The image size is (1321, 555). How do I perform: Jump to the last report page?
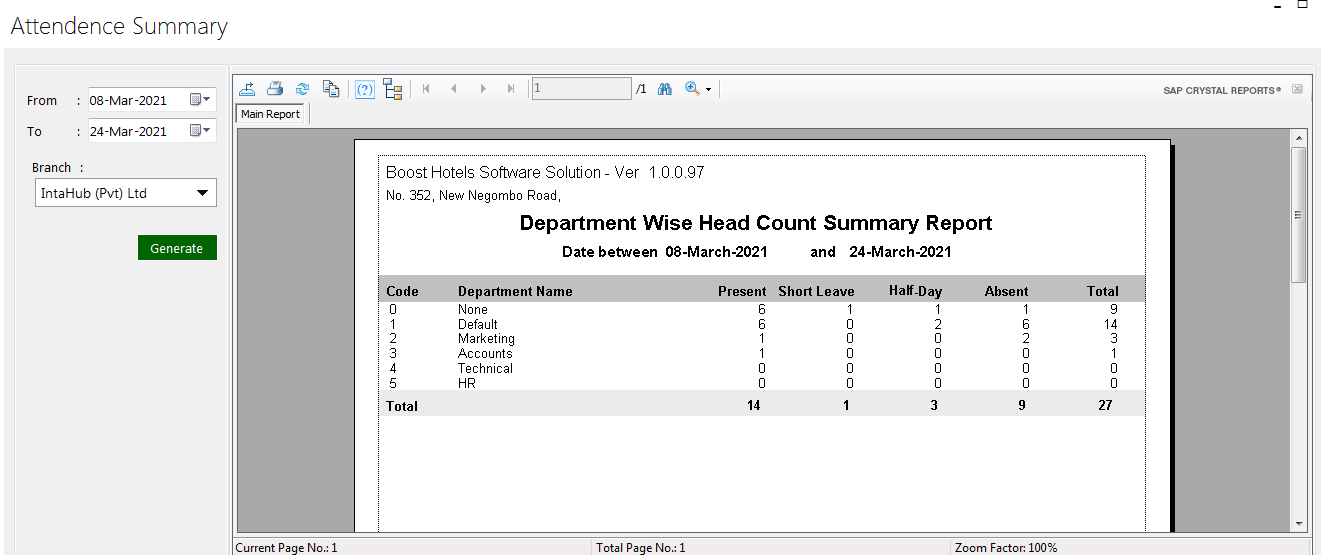[511, 89]
